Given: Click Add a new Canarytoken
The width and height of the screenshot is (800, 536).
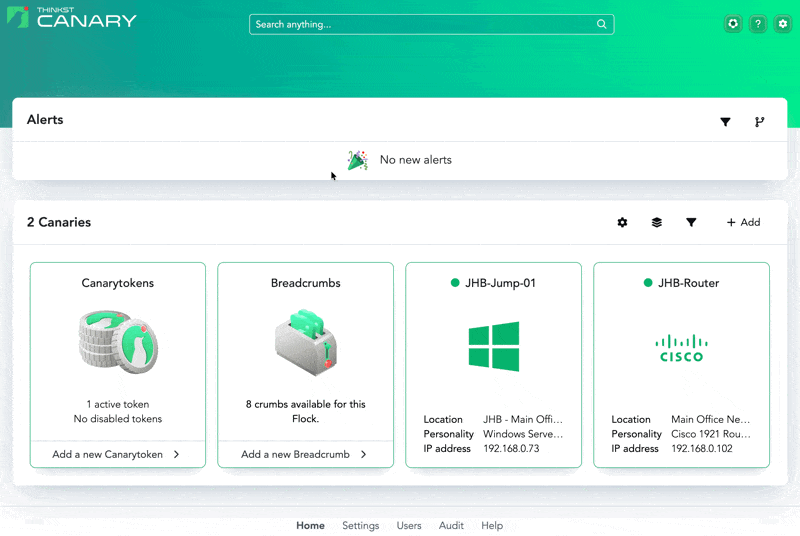Looking at the screenshot, I should (x=107, y=454).
